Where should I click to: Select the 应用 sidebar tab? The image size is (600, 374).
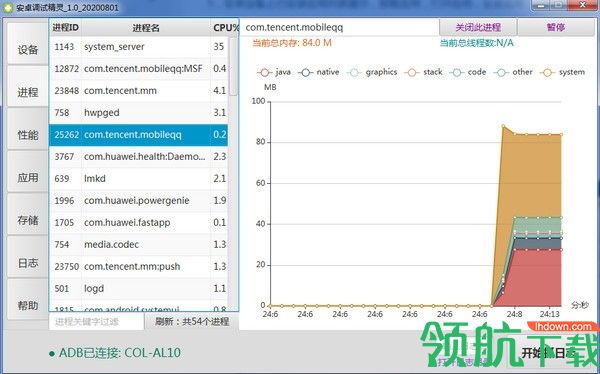[x=28, y=172]
